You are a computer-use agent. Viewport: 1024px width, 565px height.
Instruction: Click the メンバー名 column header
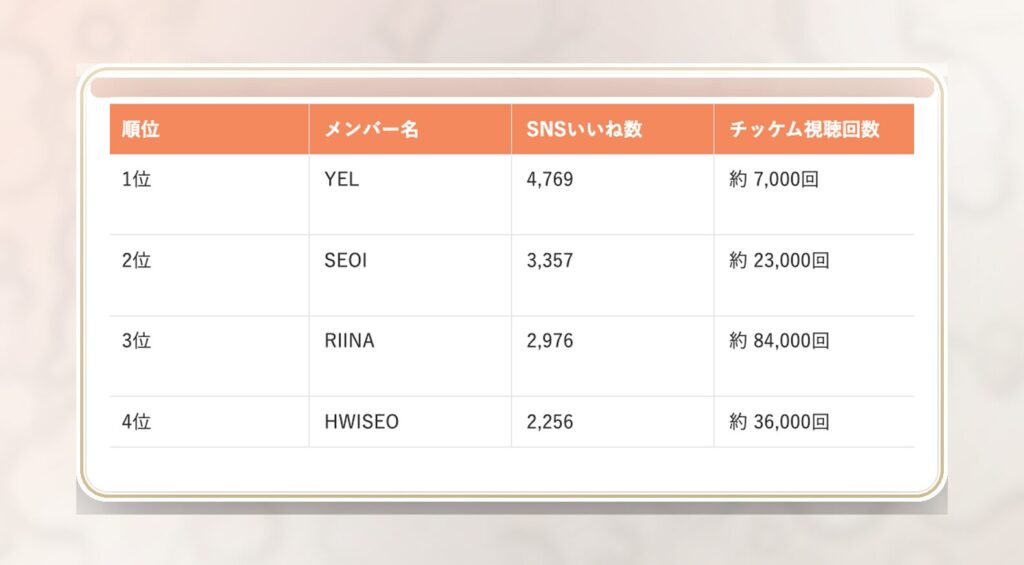tap(371, 129)
